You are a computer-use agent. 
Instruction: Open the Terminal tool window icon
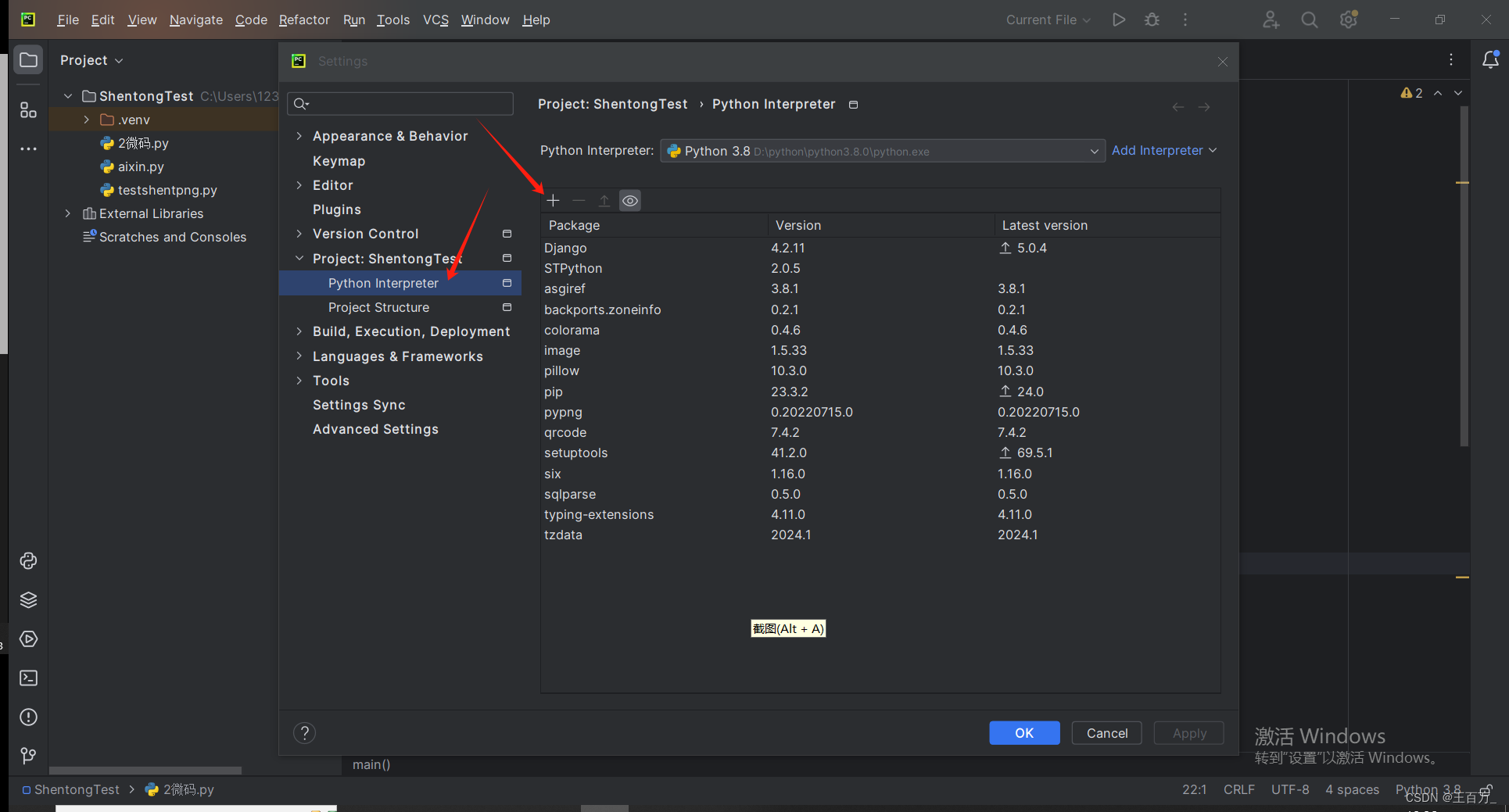[29, 678]
